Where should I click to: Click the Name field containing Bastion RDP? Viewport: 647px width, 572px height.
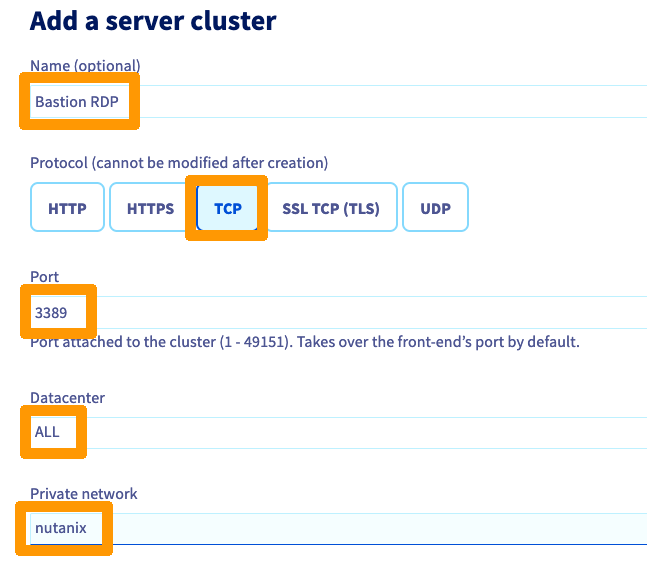[x=338, y=102]
